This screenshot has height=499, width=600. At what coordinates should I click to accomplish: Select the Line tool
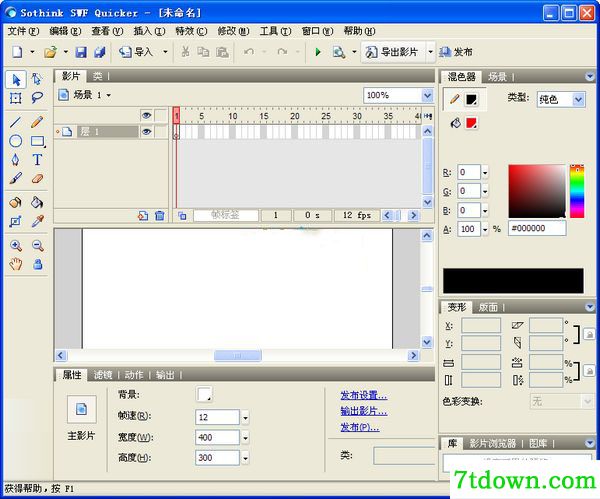(x=16, y=122)
